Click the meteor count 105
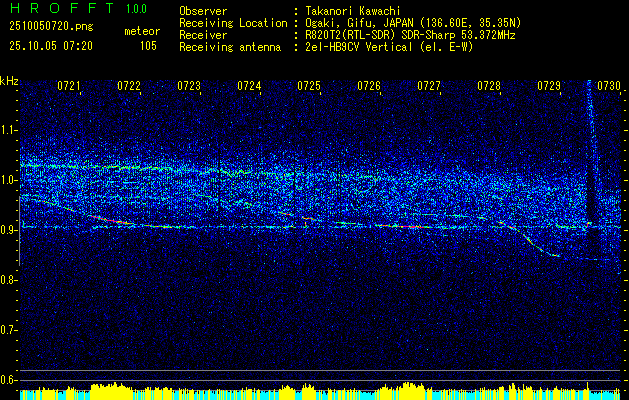Viewport: 629px width, 400px height. (148, 46)
